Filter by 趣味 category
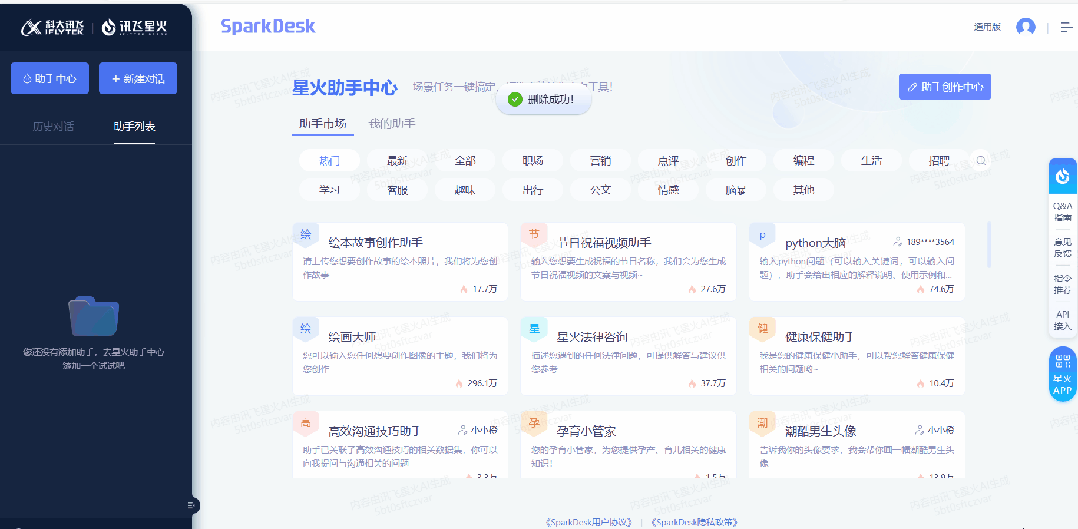The height and width of the screenshot is (529, 1078). [x=465, y=190]
